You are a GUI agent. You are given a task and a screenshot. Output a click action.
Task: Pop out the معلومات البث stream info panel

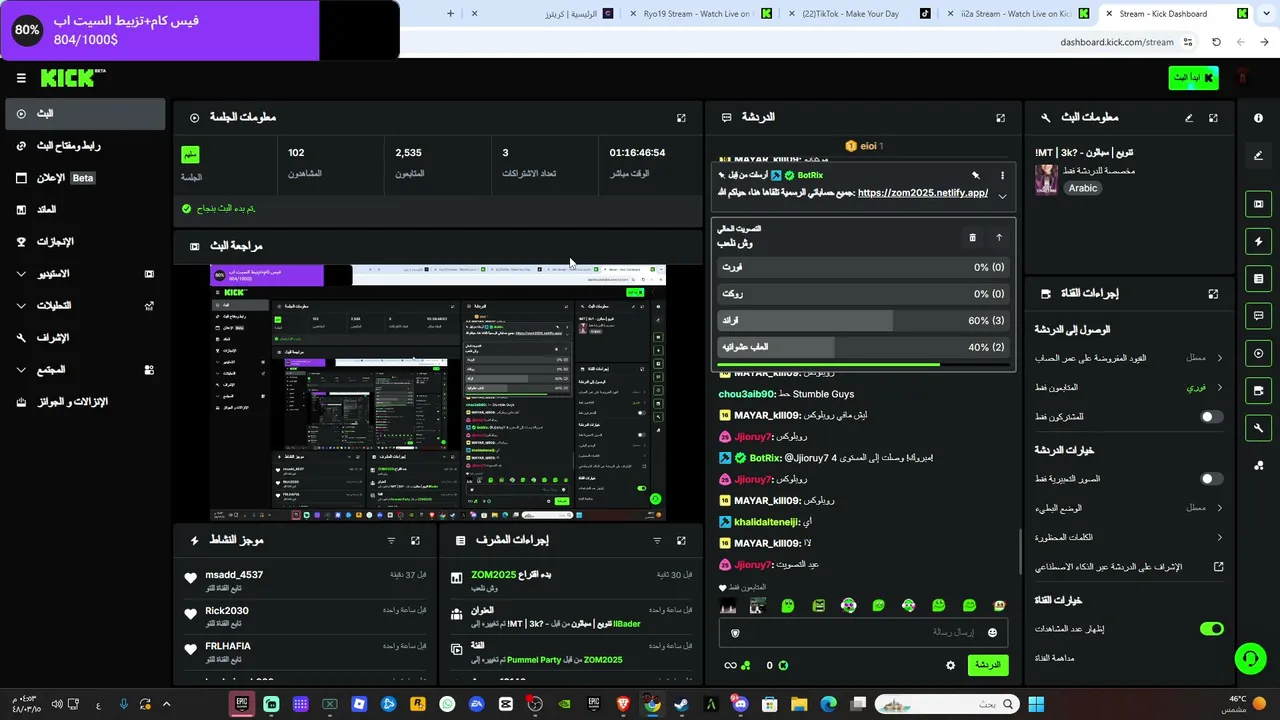point(1213,118)
